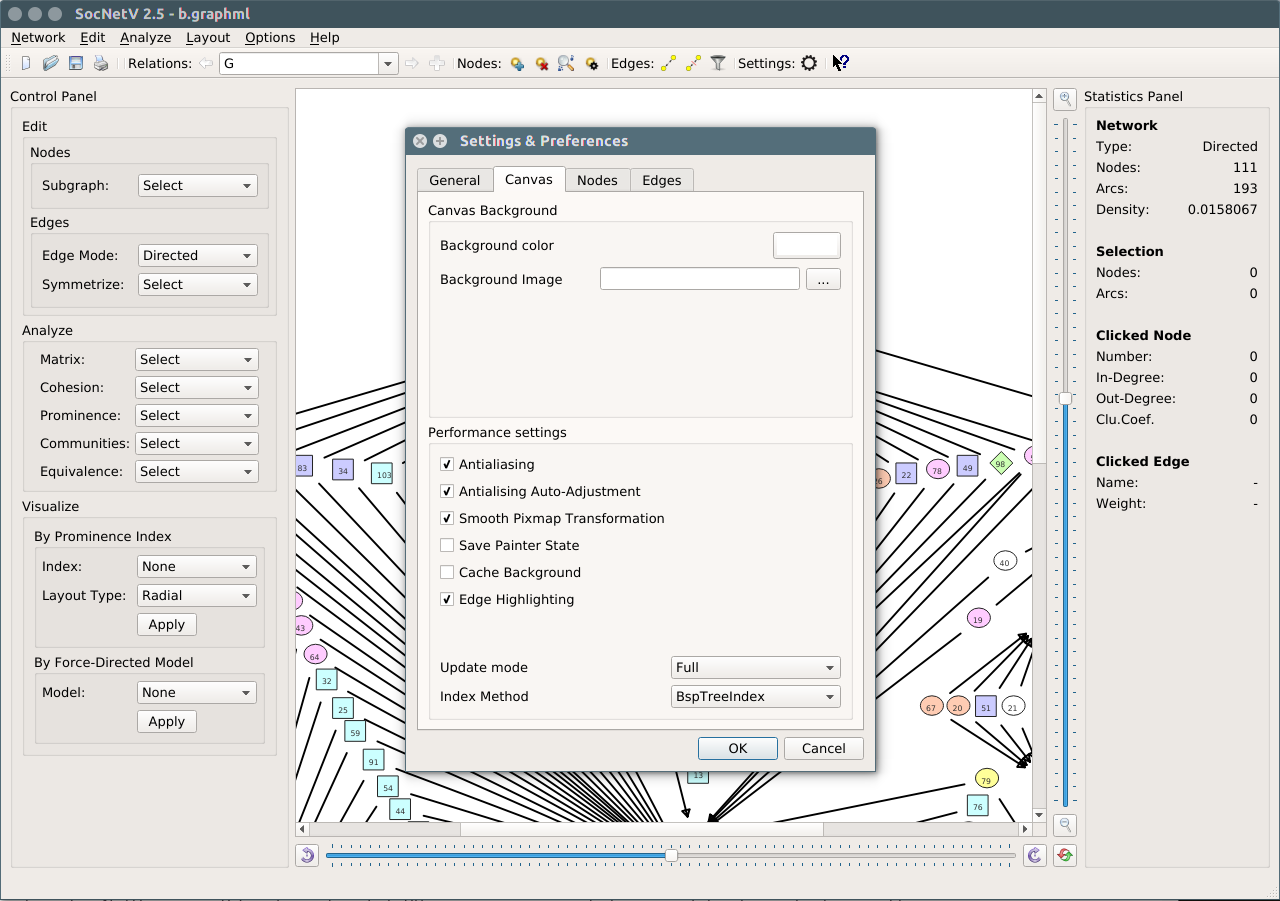
Task: Click Apply under By Force-Directed Model
Action: tap(167, 721)
